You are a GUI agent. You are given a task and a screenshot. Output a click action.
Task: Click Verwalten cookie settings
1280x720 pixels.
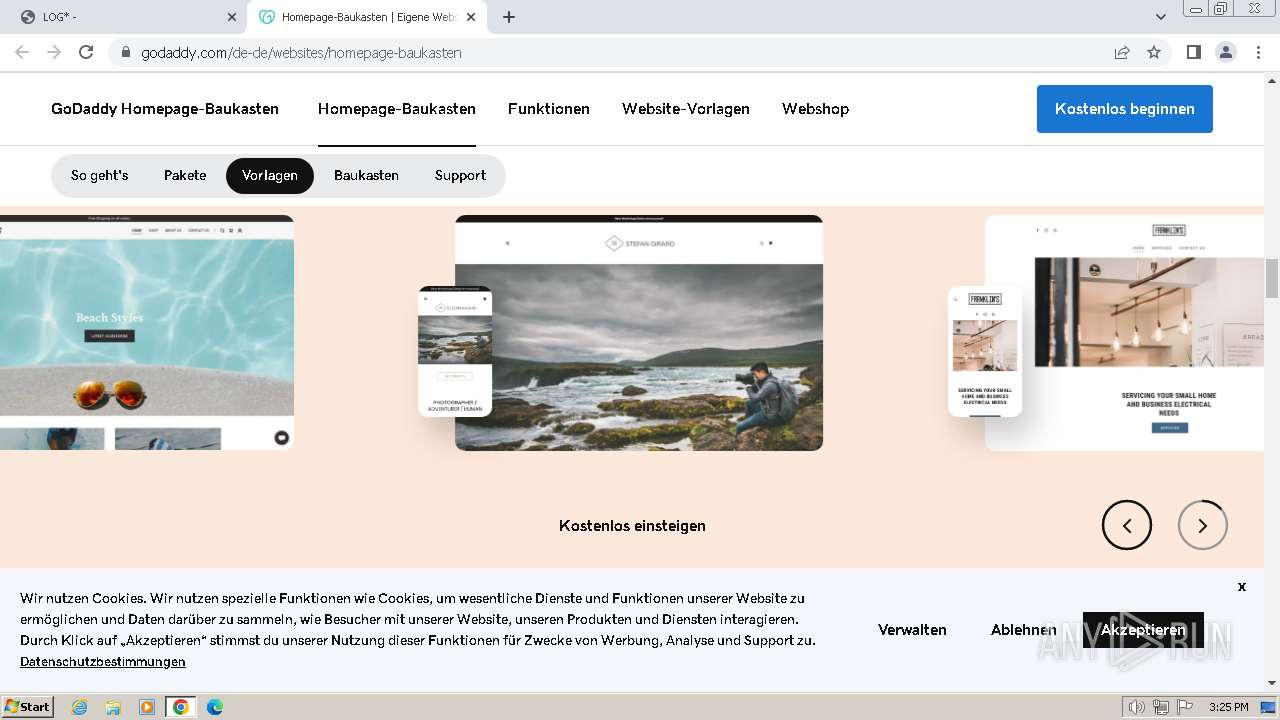point(912,630)
